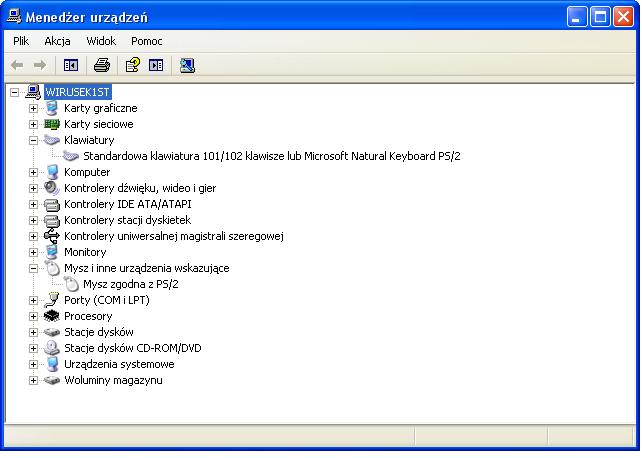The height and width of the screenshot is (458, 642).
Task: Expand the Monitory node
Action: tap(33, 252)
